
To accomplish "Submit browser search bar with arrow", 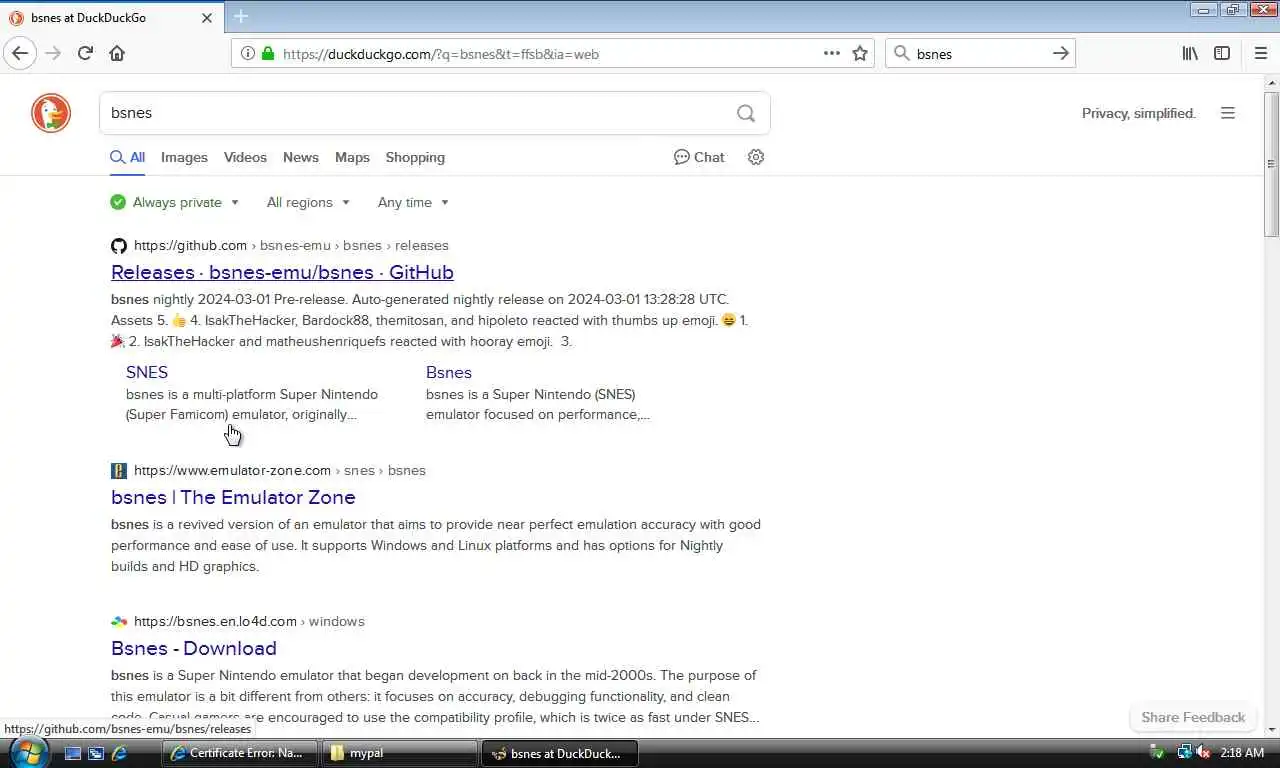I will (1061, 53).
